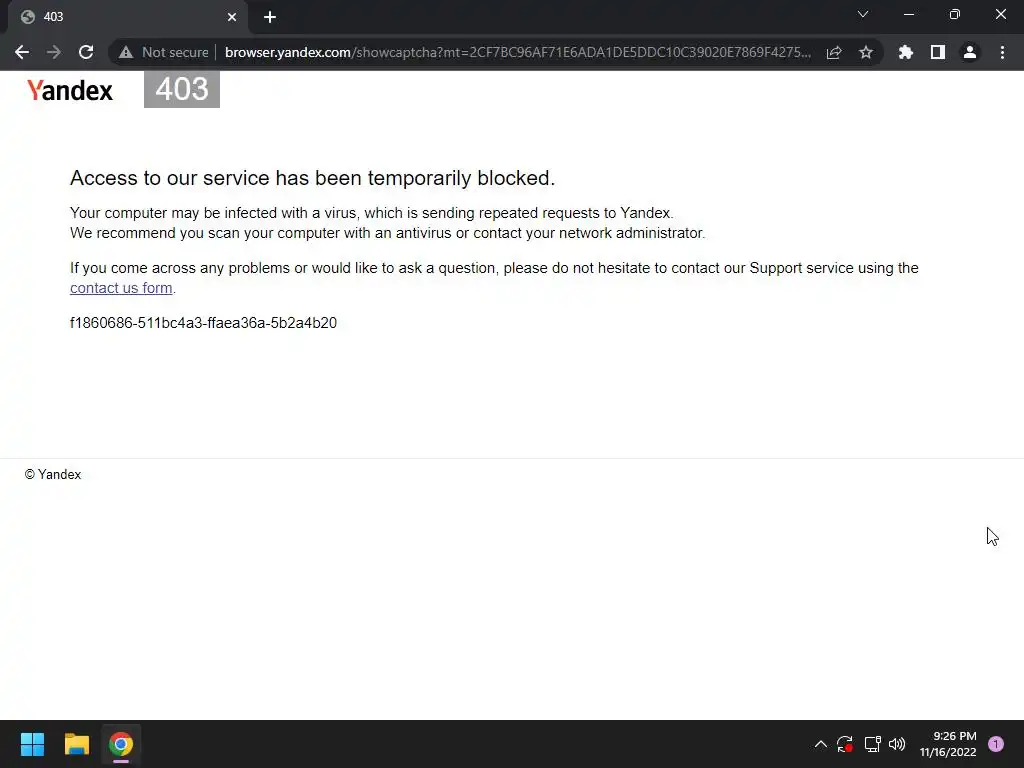Bookmark this tab with the star
This screenshot has height=768, width=1024.
866,52
